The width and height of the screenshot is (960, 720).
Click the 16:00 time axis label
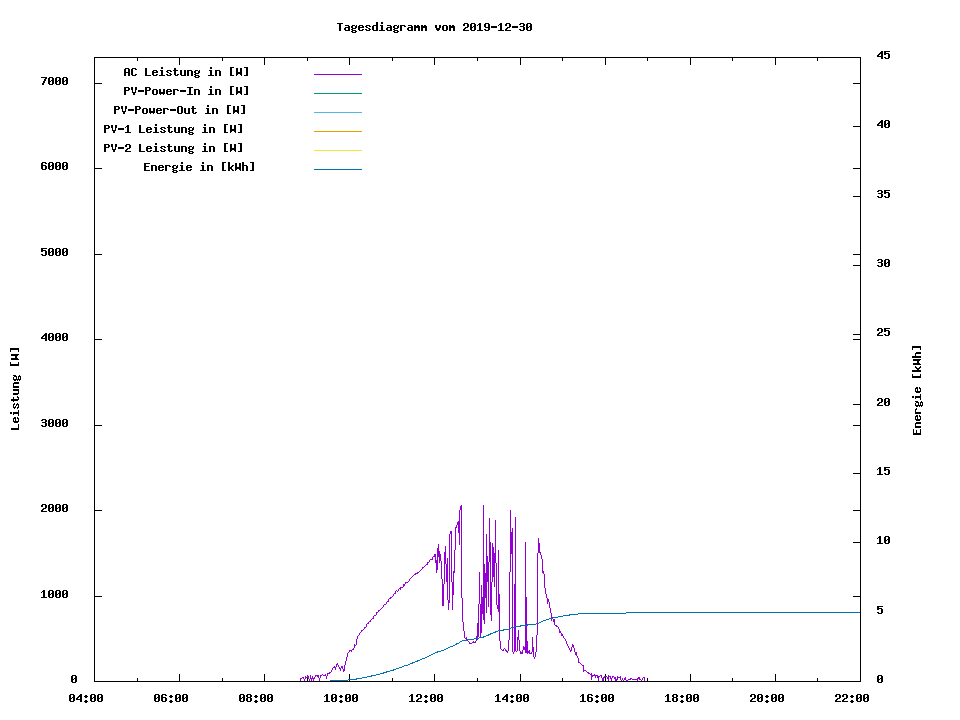click(x=597, y=698)
